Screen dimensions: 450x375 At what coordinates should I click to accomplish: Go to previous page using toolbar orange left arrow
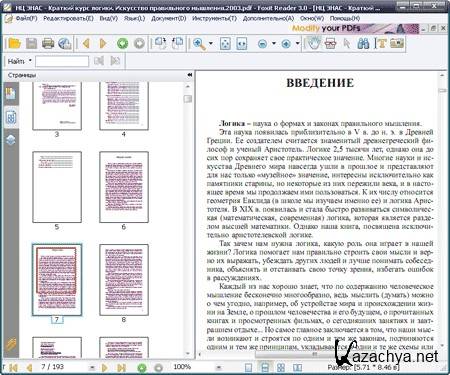86,43
